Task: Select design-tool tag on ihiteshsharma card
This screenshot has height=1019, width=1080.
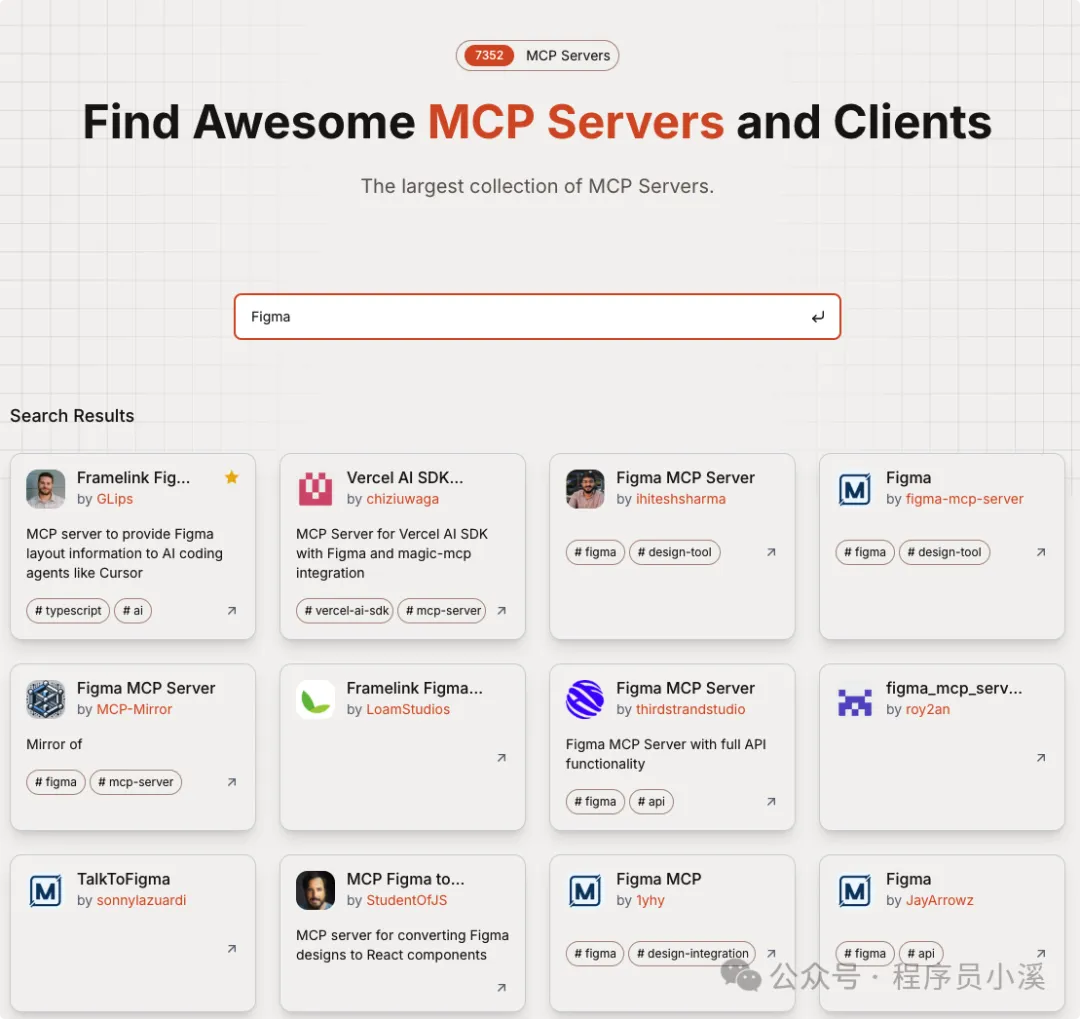Action: [674, 552]
